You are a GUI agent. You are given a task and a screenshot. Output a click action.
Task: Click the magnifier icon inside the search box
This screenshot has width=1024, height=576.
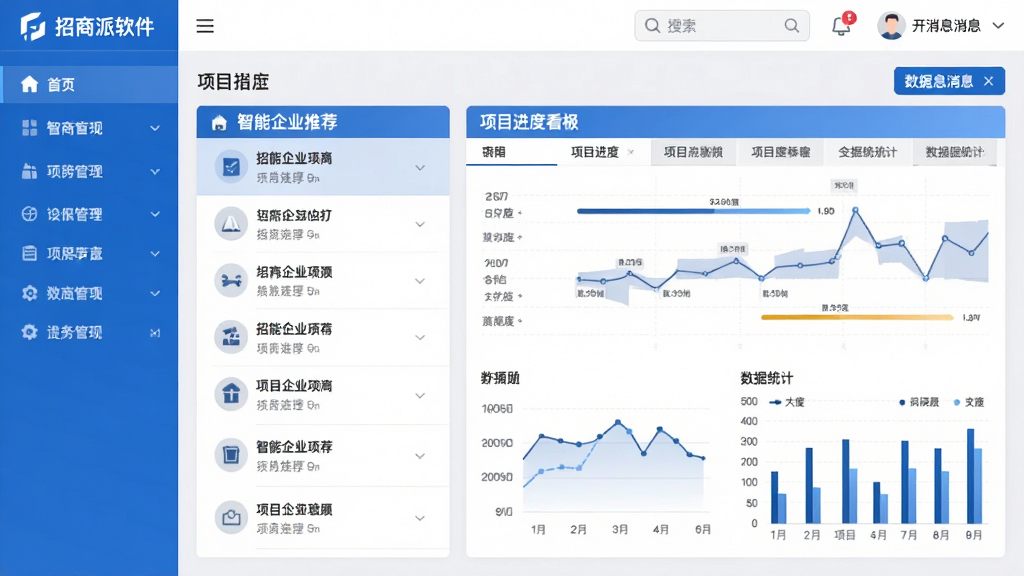tap(652, 25)
